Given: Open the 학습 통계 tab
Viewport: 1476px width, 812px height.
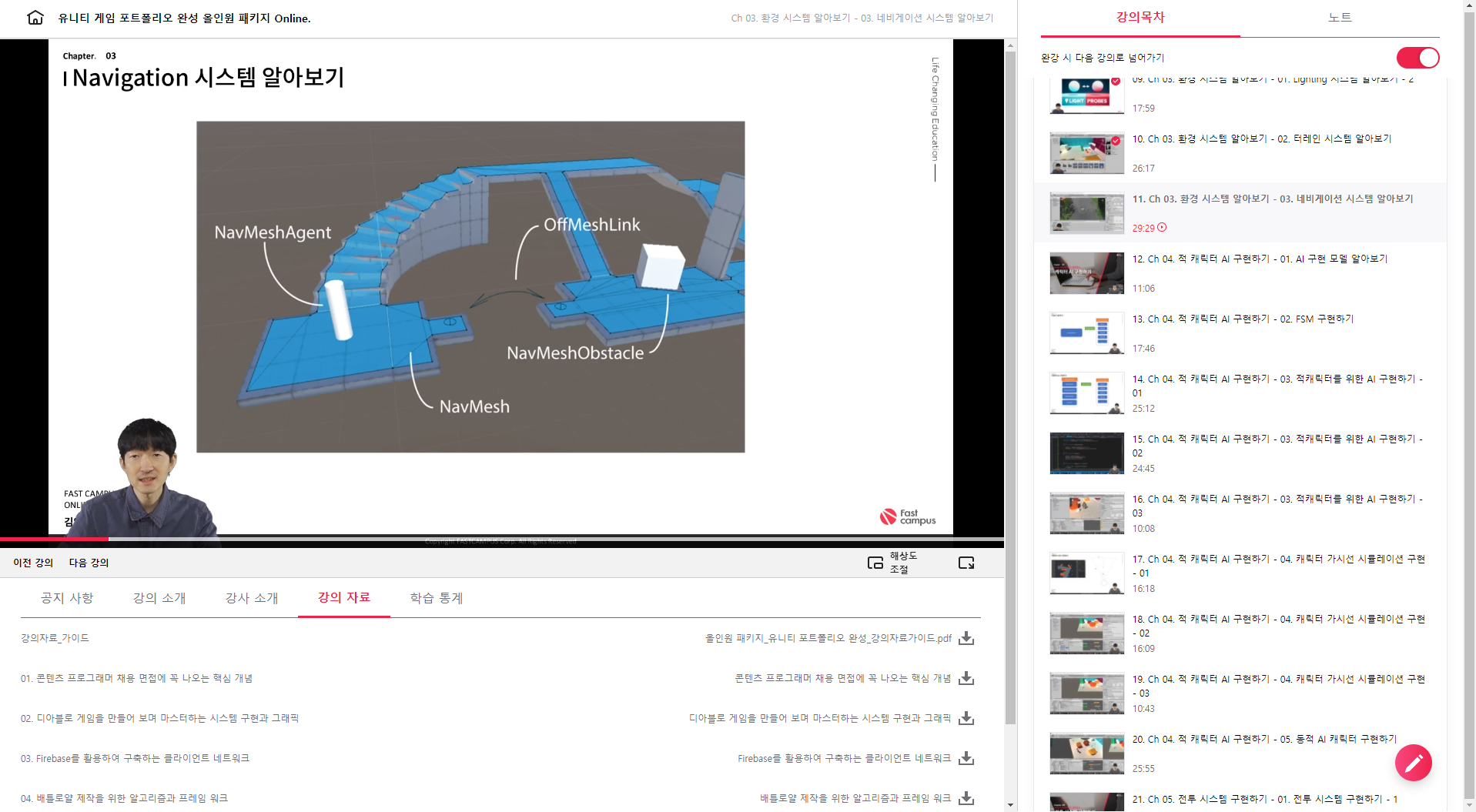Looking at the screenshot, I should [437, 598].
